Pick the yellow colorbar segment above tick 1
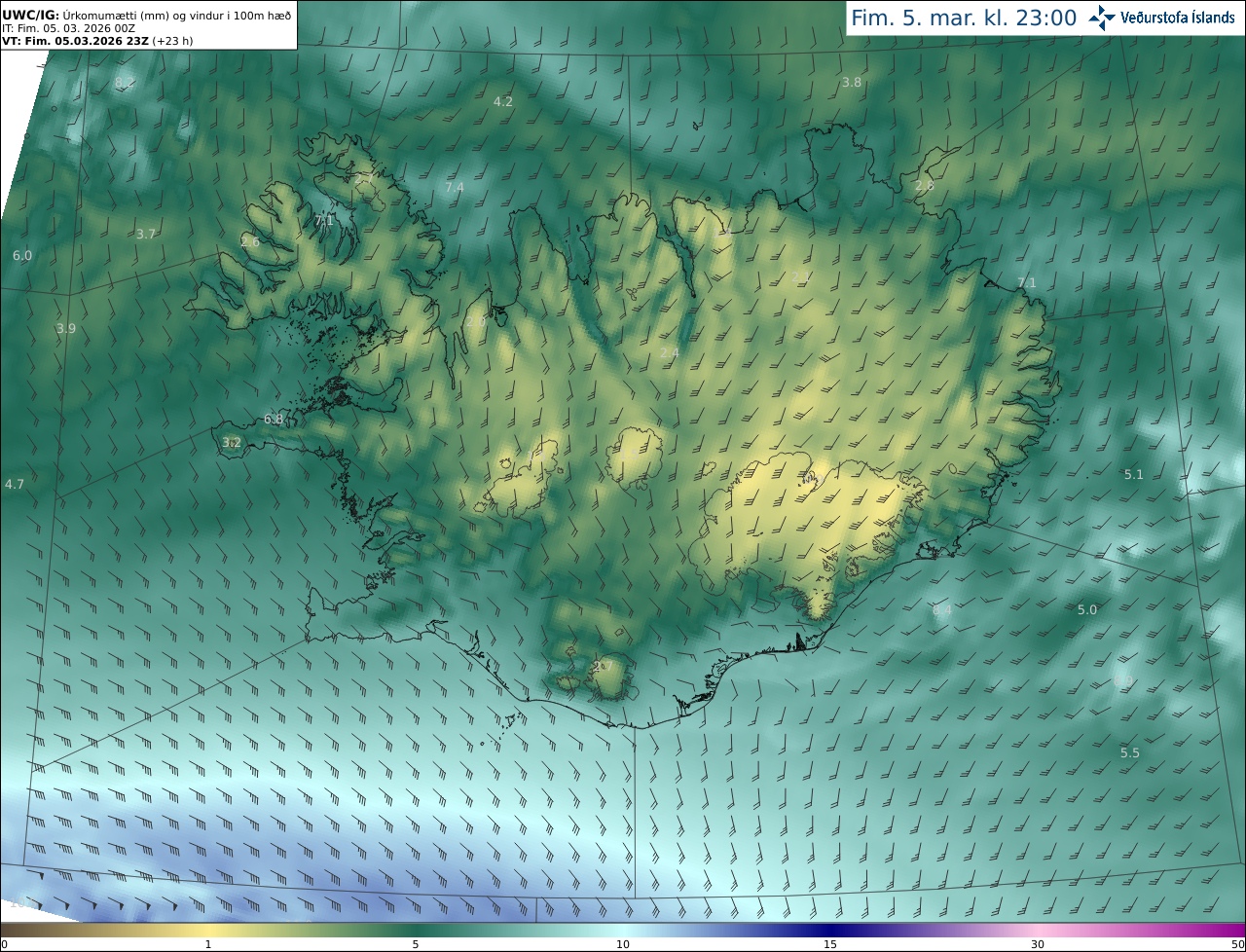This screenshot has height=952, width=1246. click(208, 930)
